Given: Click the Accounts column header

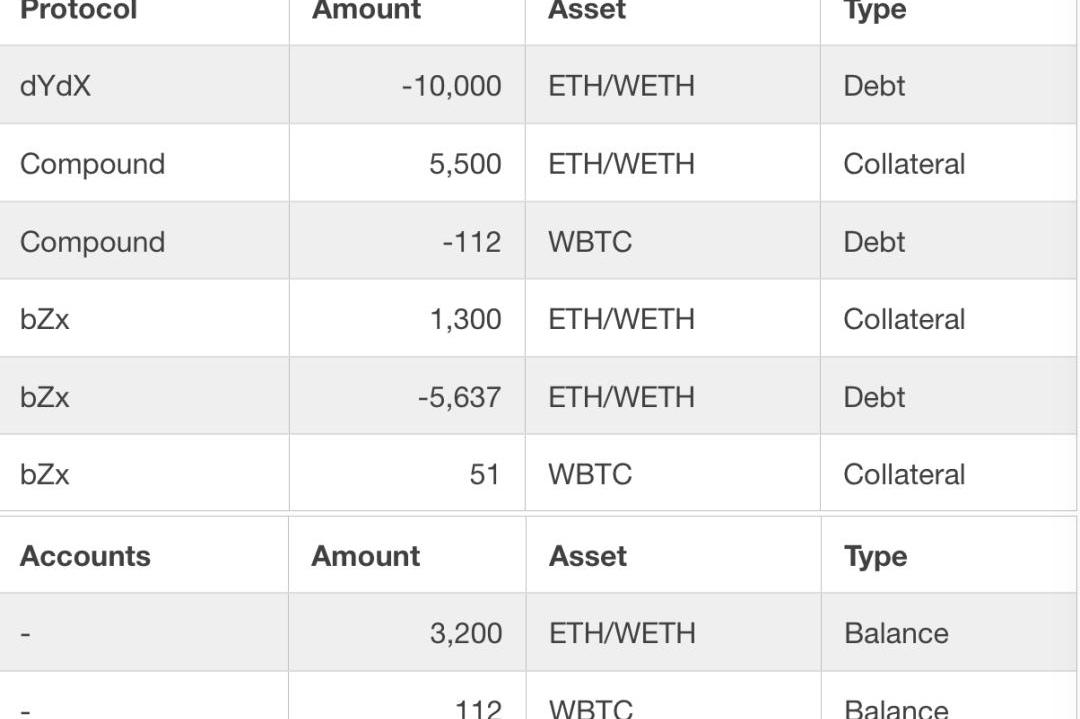Looking at the screenshot, I should click(85, 556).
